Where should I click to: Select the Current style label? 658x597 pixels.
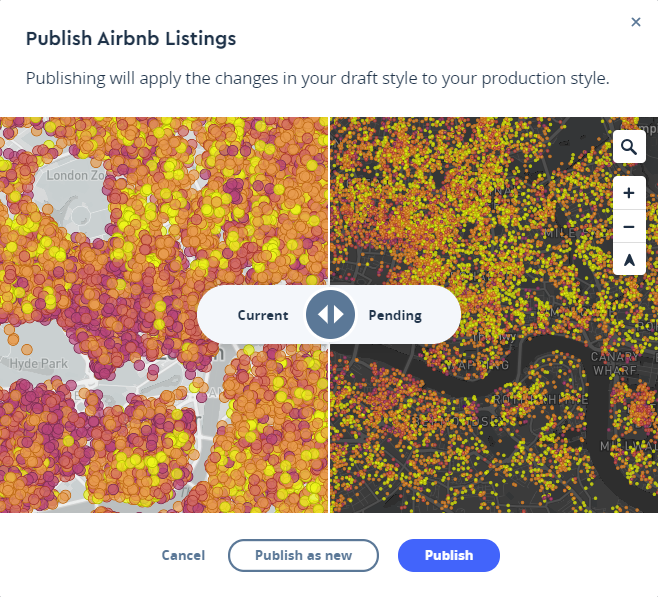(263, 315)
